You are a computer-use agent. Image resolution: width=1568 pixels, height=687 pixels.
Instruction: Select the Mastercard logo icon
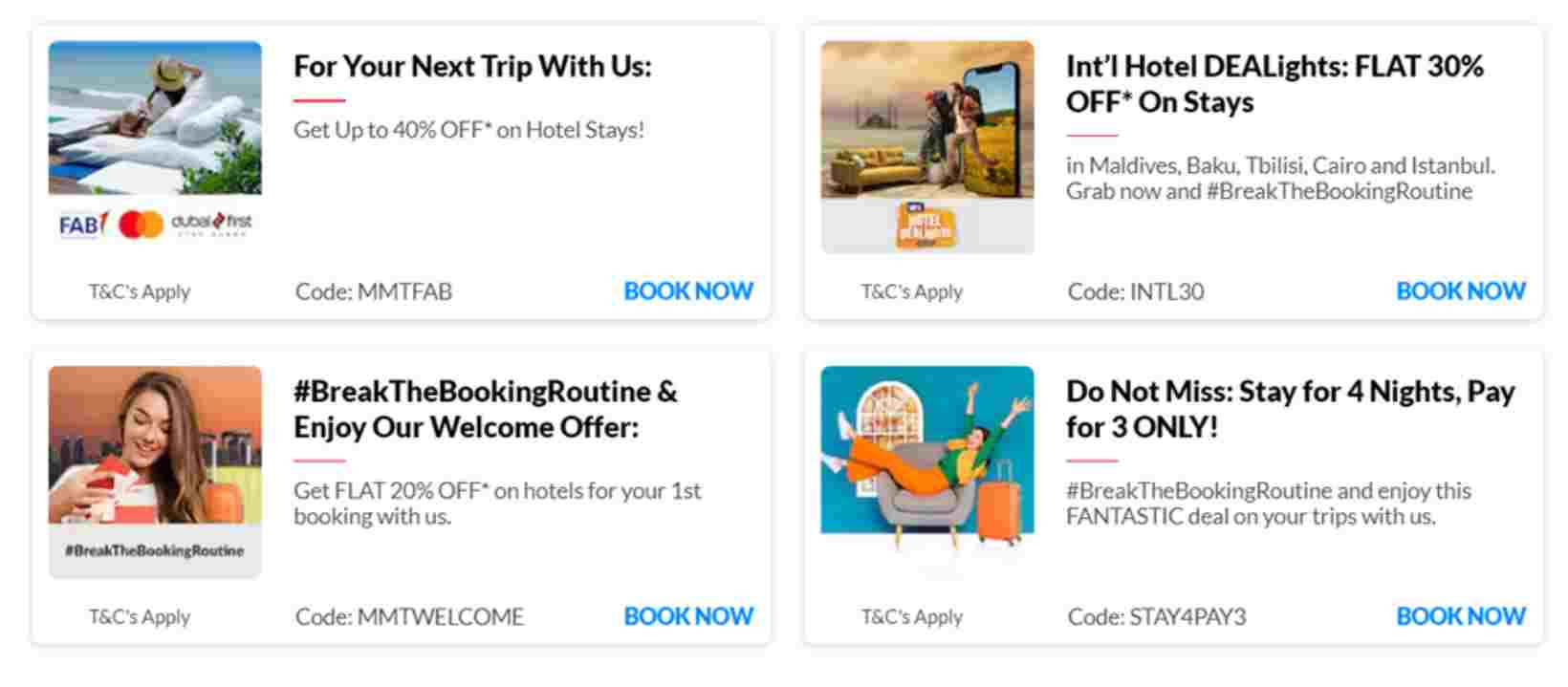[140, 225]
